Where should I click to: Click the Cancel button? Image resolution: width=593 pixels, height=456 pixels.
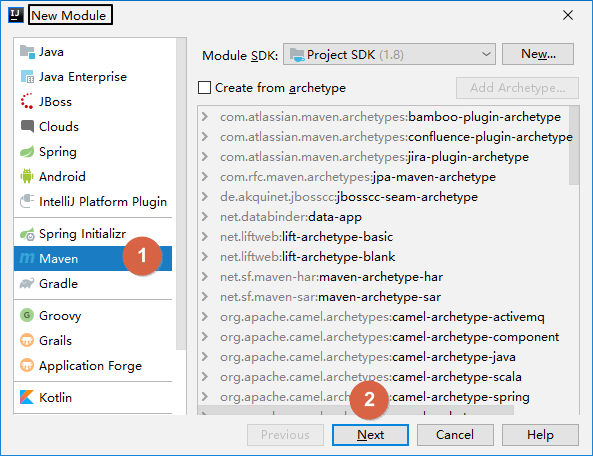tap(455, 435)
